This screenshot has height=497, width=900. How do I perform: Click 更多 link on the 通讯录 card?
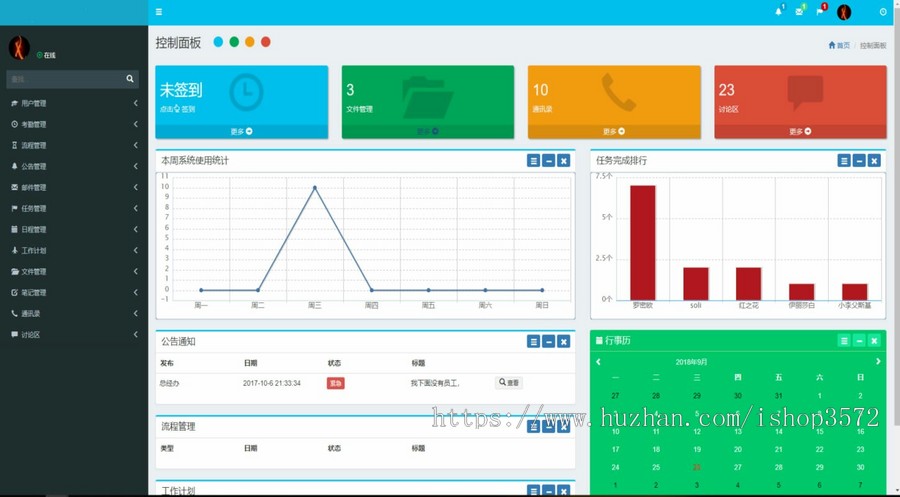pos(614,131)
